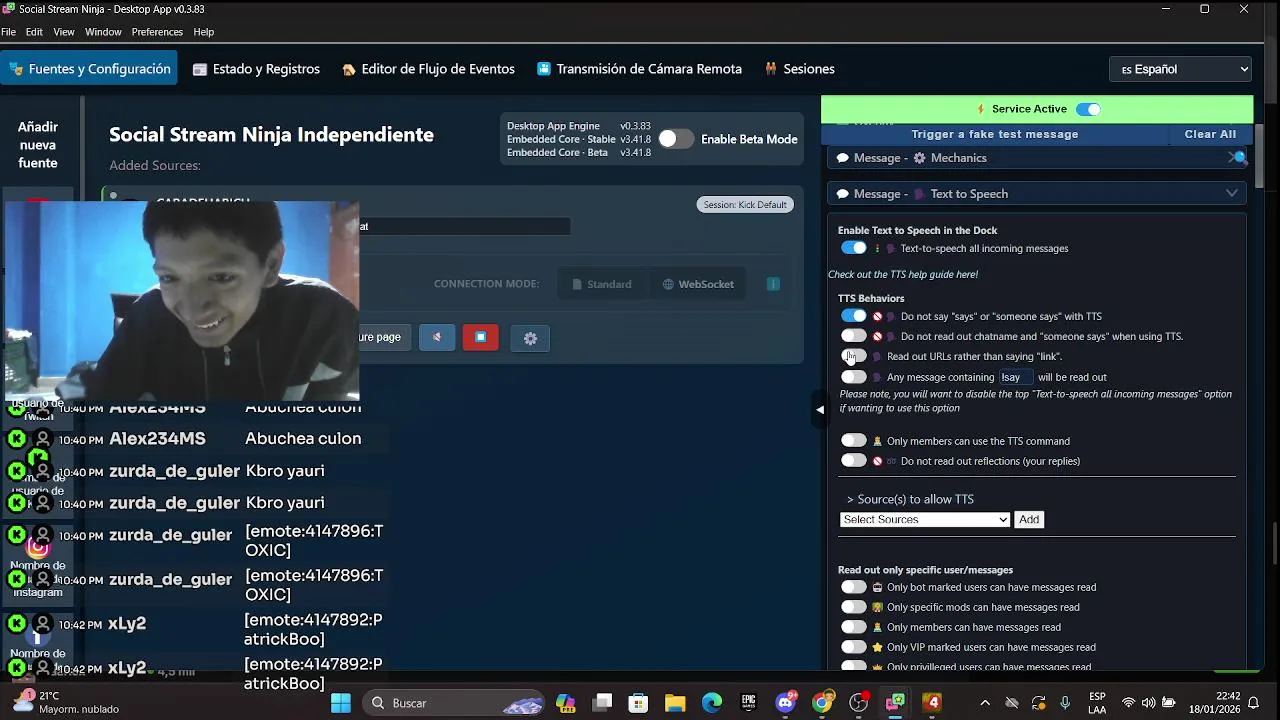Click the connection mode info icon
Viewport: 1280px width, 720px height.
[x=773, y=284]
